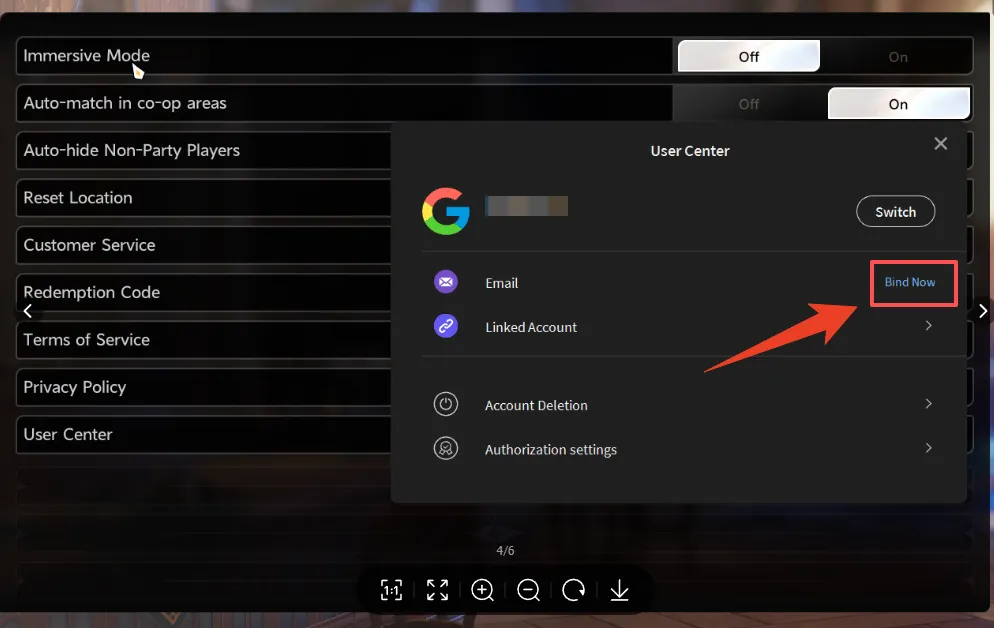Go to previous image with left arrow
The height and width of the screenshot is (628, 994).
(28, 311)
